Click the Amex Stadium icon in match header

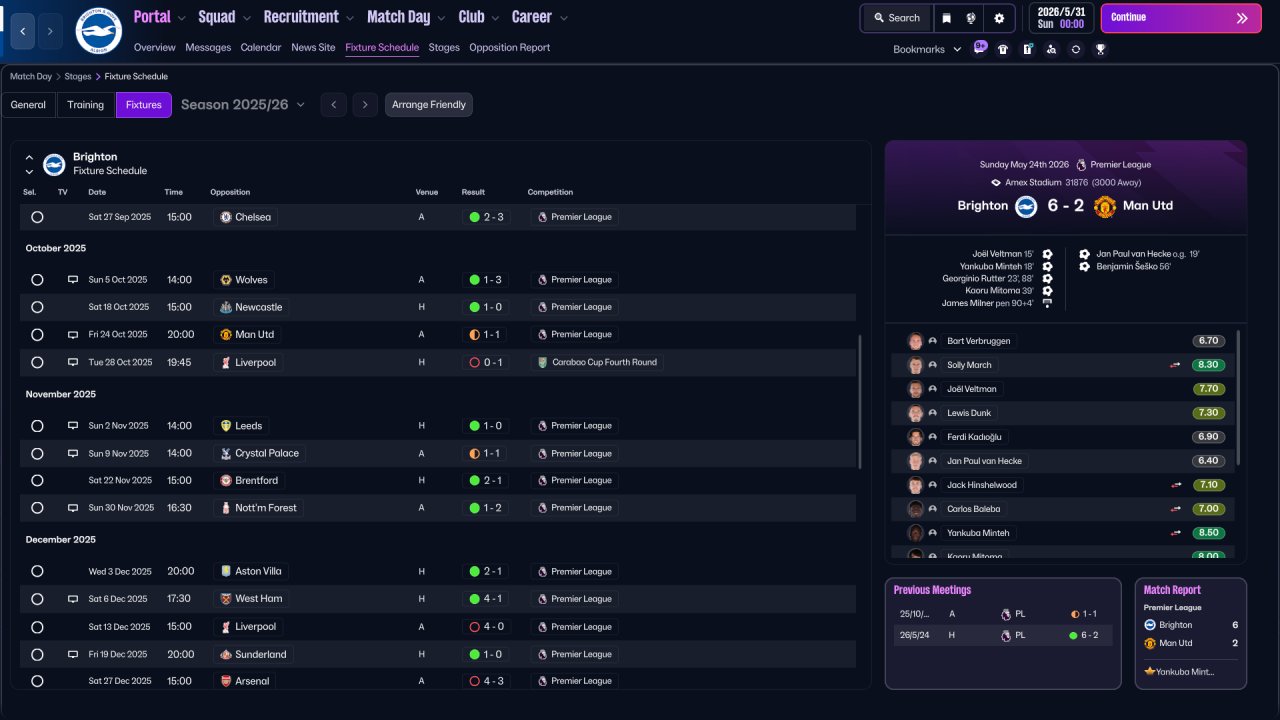996,183
